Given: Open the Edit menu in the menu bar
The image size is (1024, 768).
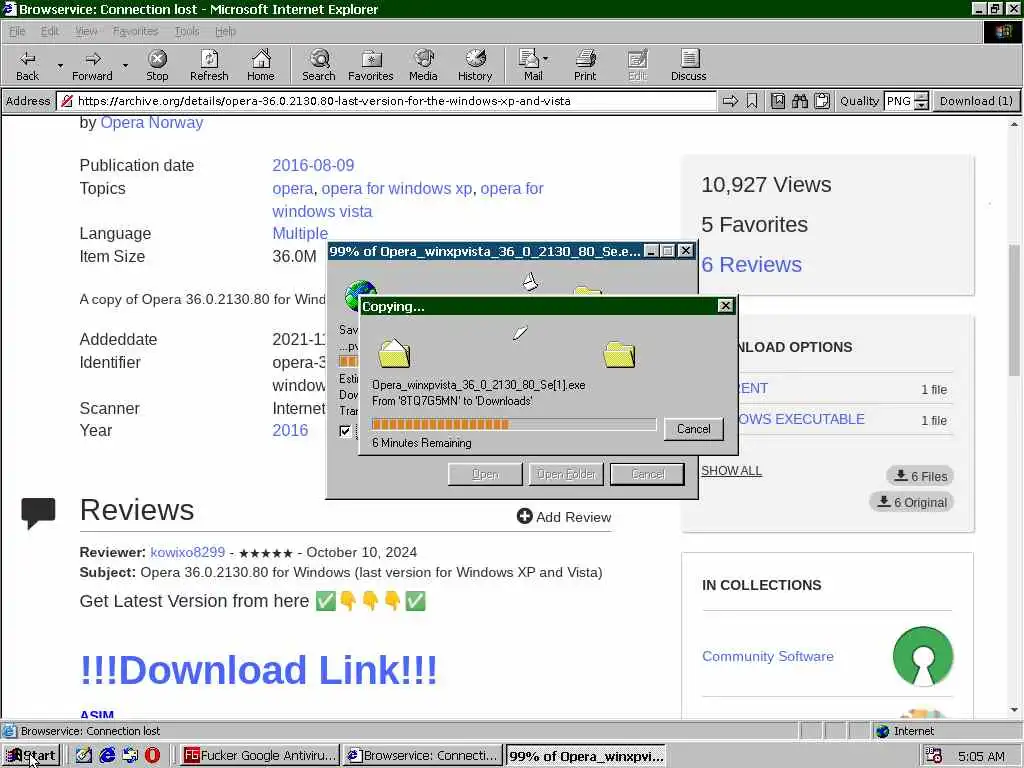Looking at the screenshot, I should pyautogui.click(x=50, y=31).
